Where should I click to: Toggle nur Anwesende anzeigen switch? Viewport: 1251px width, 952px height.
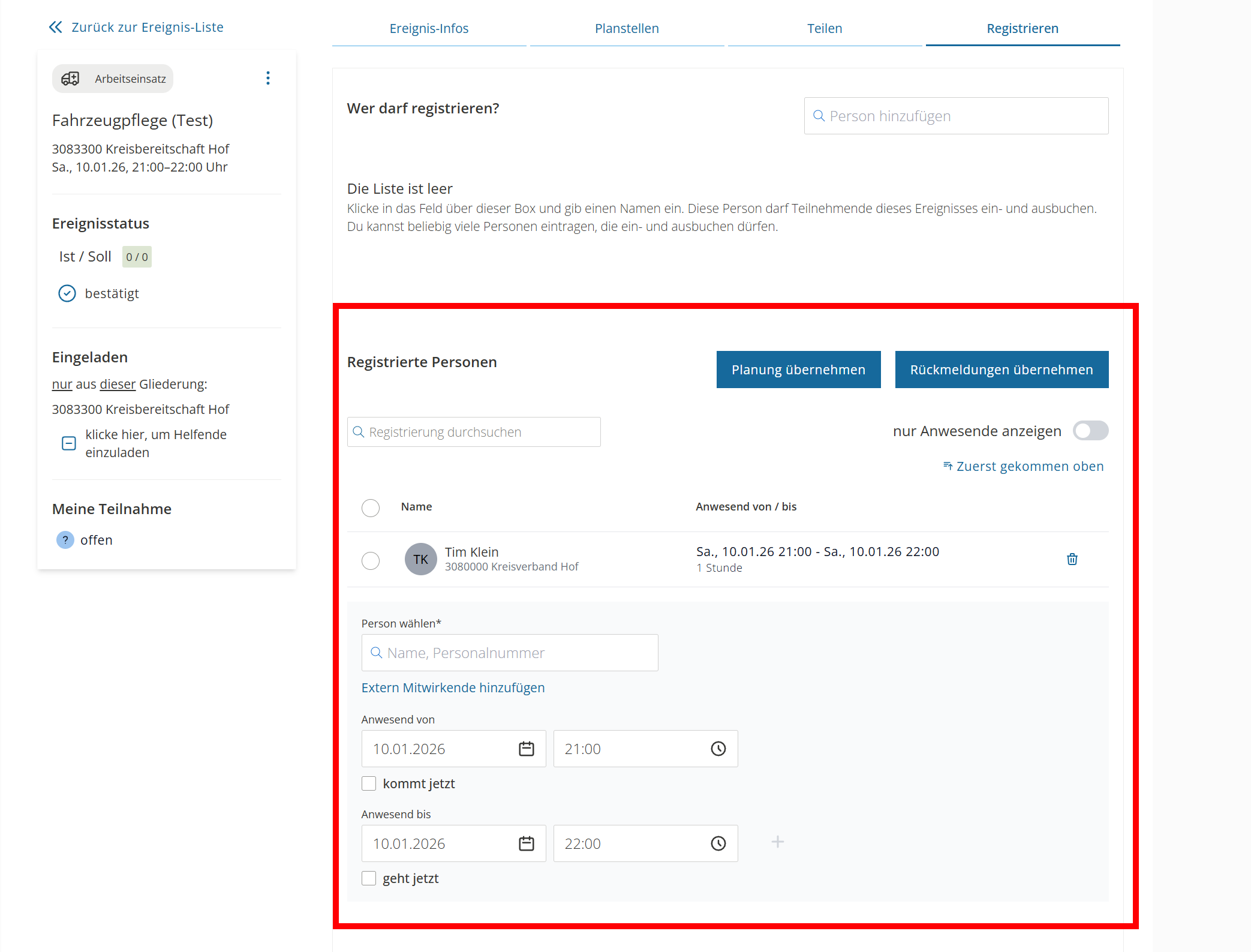tap(1090, 431)
